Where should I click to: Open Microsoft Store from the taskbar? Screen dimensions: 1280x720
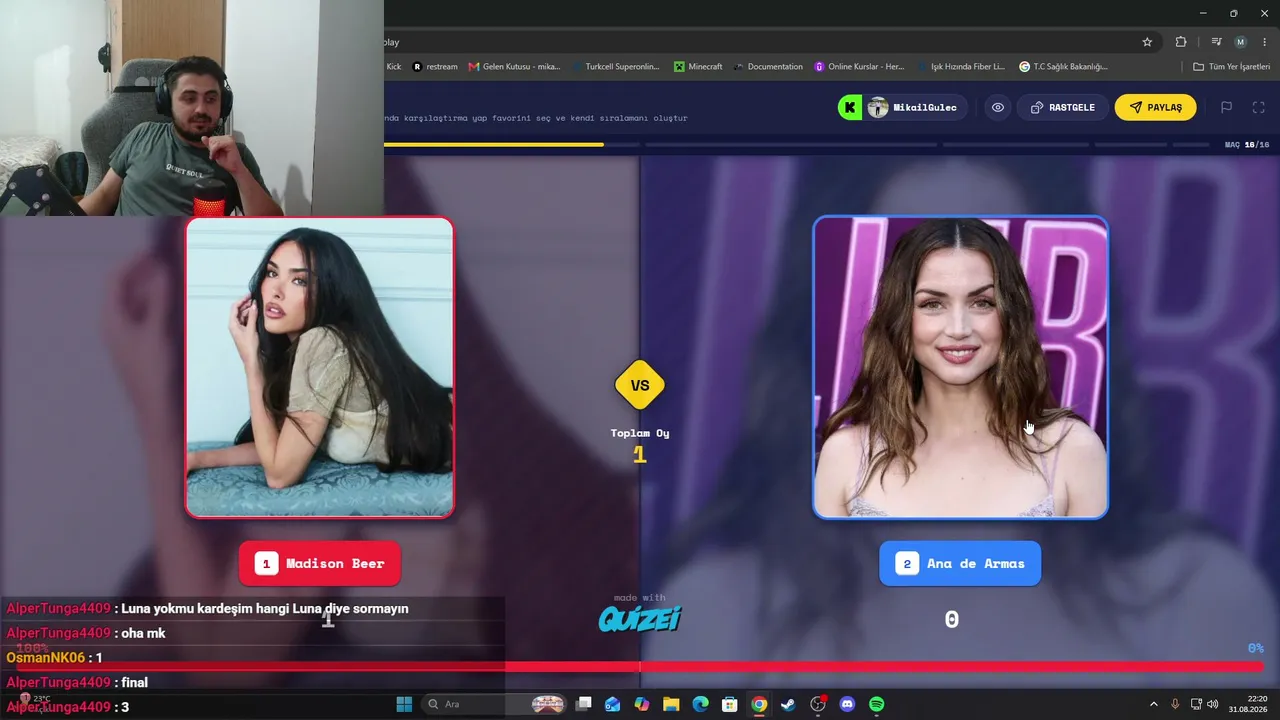(730, 704)
